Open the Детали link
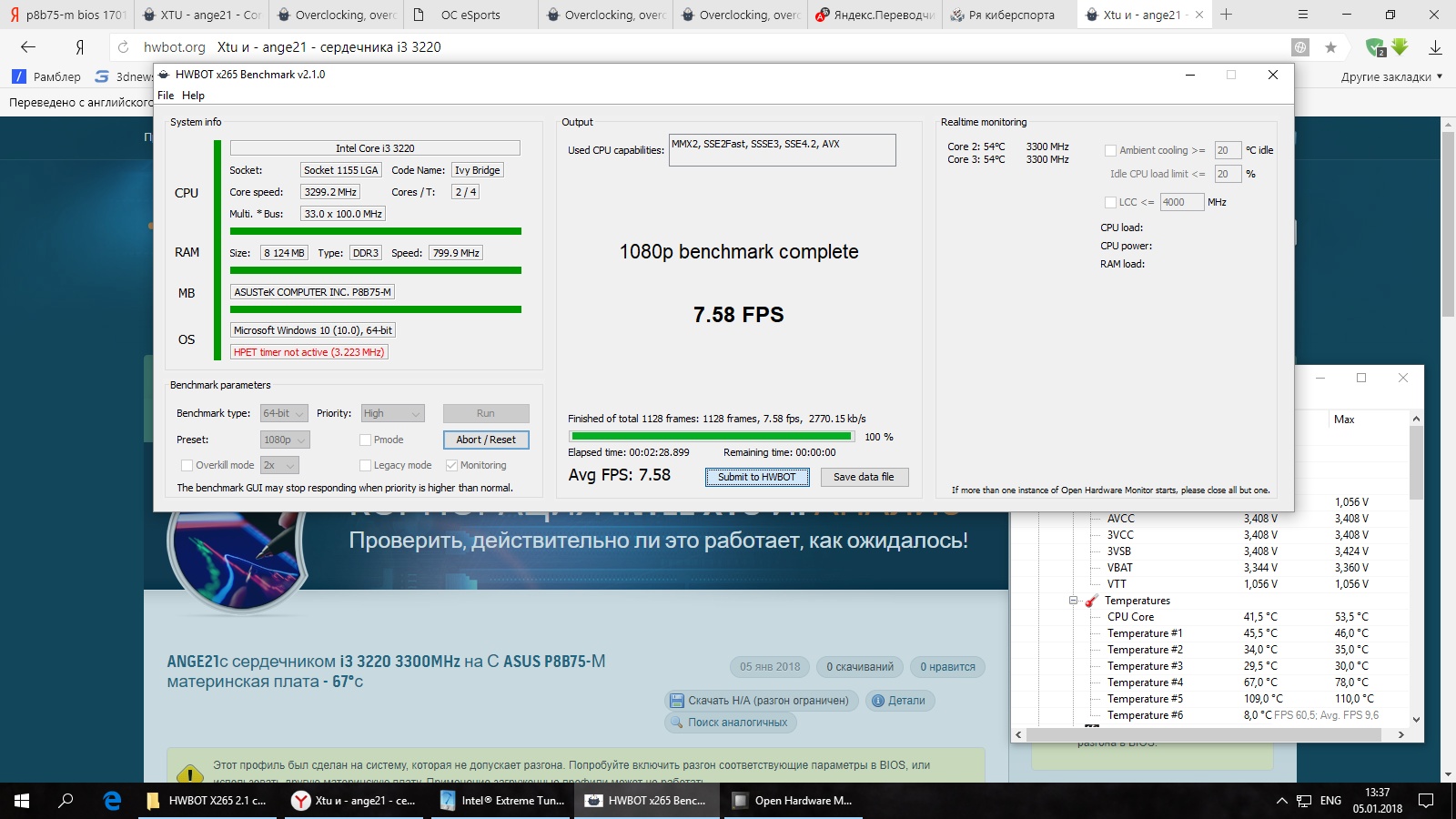The height and width of the screenshot is (819, 1456). (900, 701)
